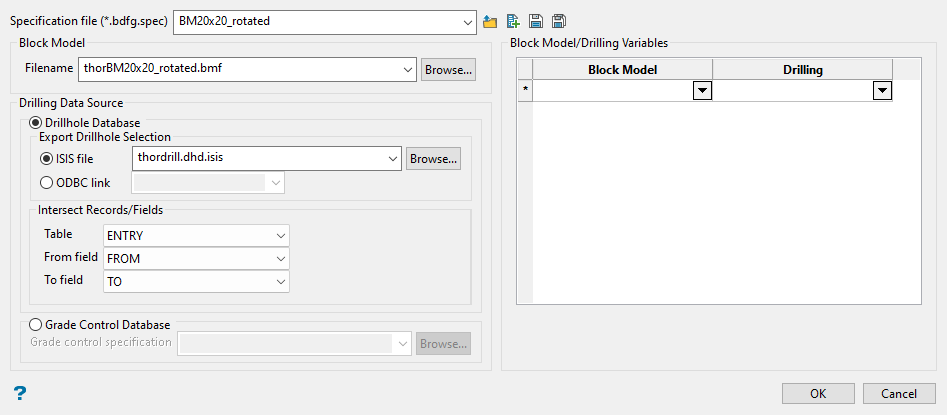Viewport: 947px width, 415px height.
Task: Click the 'Specification file (*.bdfg.spec)' label
Action: point(89,21)
